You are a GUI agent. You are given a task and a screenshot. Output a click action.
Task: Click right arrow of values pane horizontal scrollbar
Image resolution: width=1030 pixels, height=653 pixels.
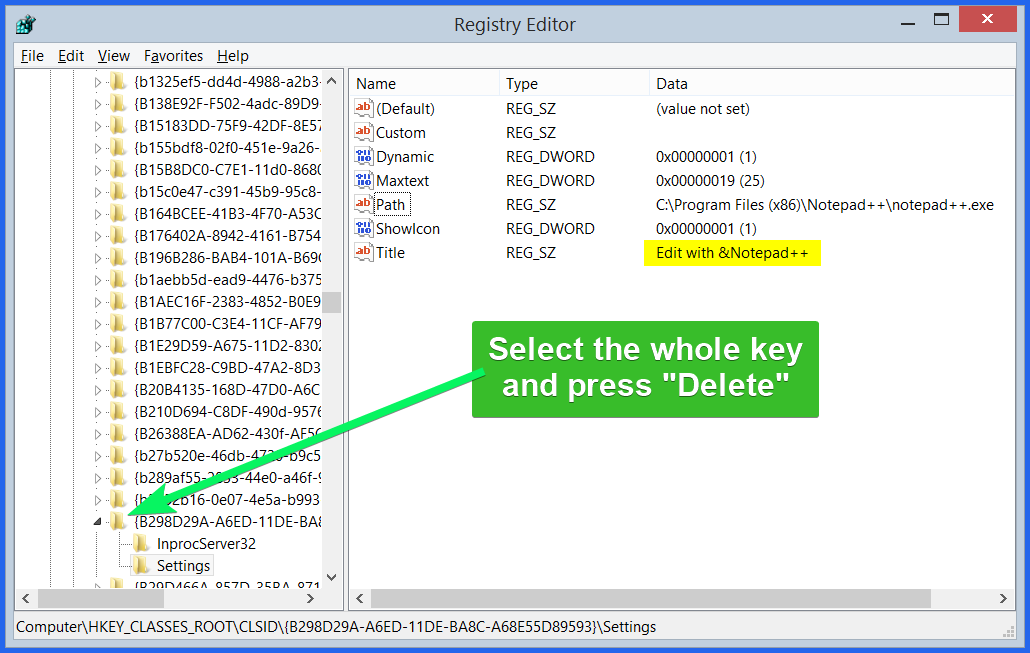1003,598
